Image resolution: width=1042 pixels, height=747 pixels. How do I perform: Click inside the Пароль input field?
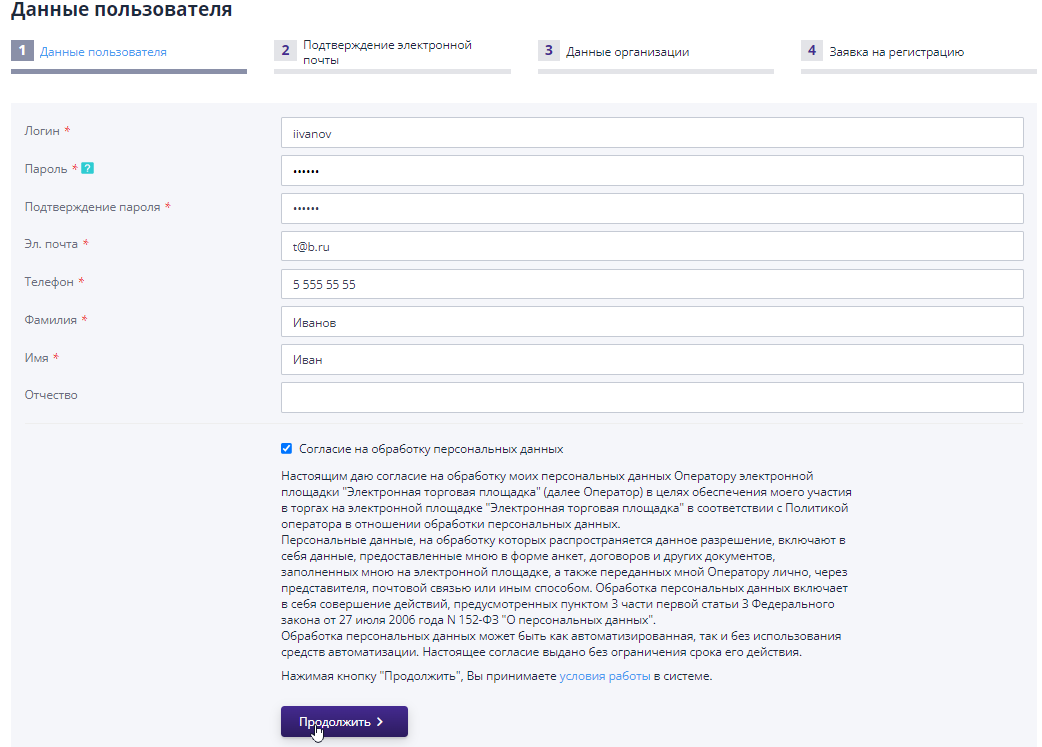(x=651, y=170)
